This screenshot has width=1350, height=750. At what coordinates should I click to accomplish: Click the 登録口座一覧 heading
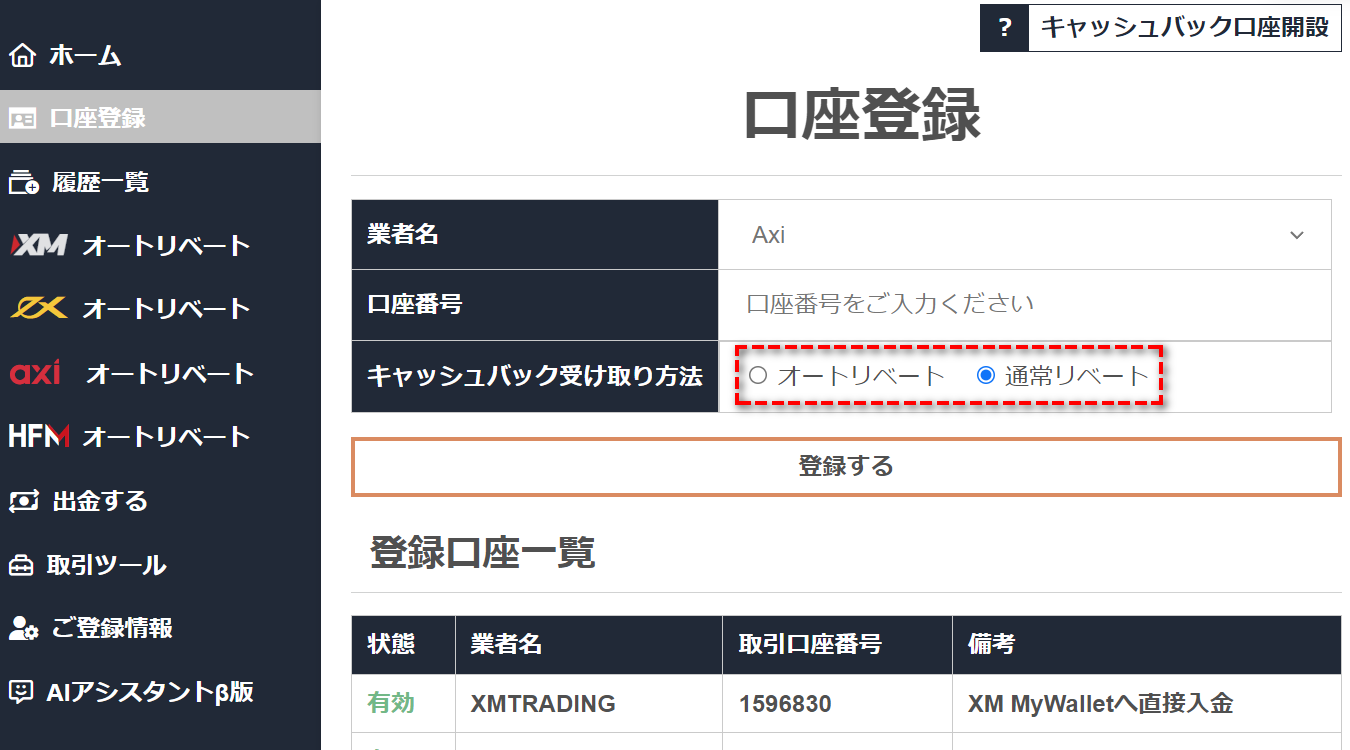click(483, 552)
